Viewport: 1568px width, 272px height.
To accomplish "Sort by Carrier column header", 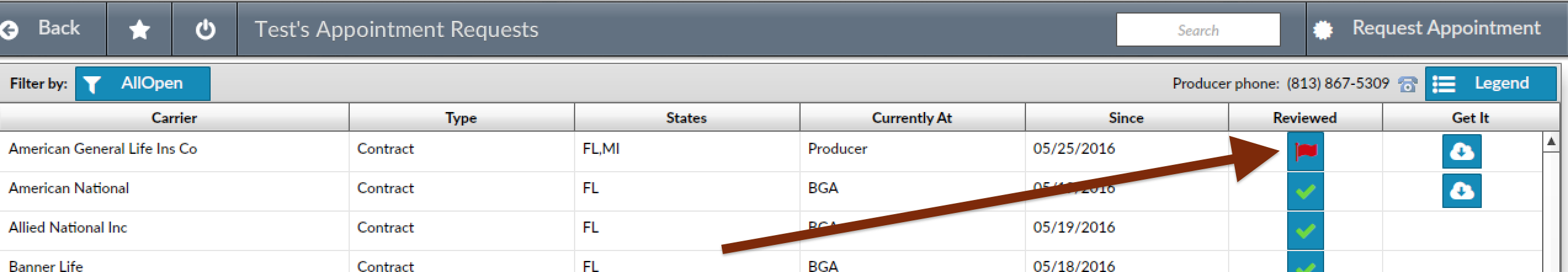I will [x=174, y=118].
